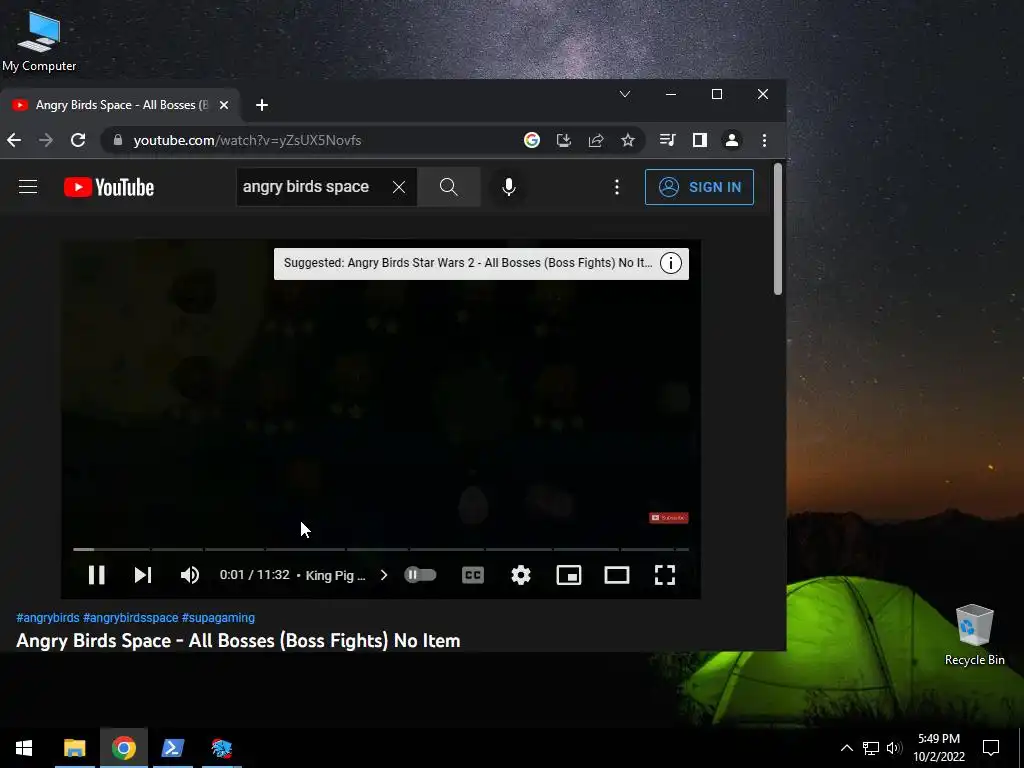Image resolution: width=1024 pixels, height=768 pixels.
Task: Bookmark this tab with the star
Action: tap(628, 140)
